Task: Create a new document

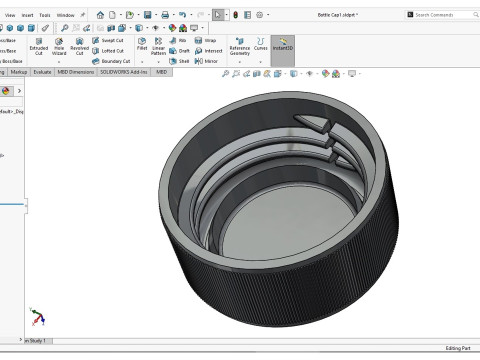Action: pos(113,15)
